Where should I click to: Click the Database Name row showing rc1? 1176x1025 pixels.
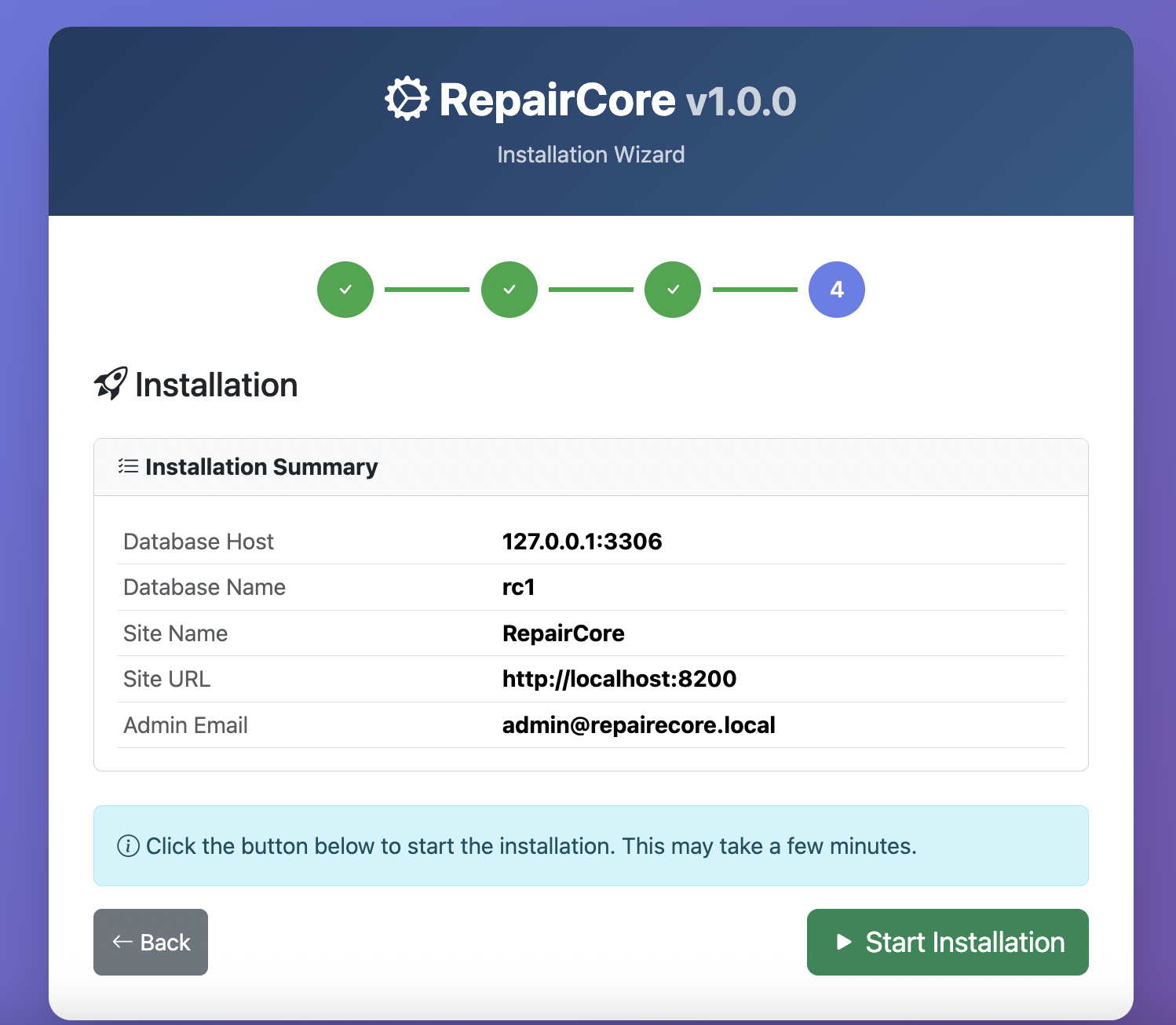pos(518,587)
